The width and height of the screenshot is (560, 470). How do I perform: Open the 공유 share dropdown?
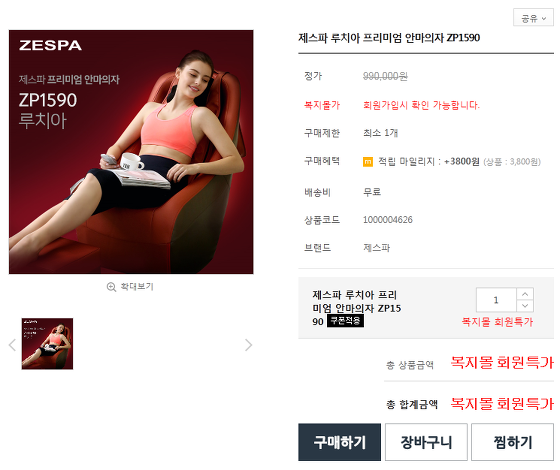click(x=533, y=18)
